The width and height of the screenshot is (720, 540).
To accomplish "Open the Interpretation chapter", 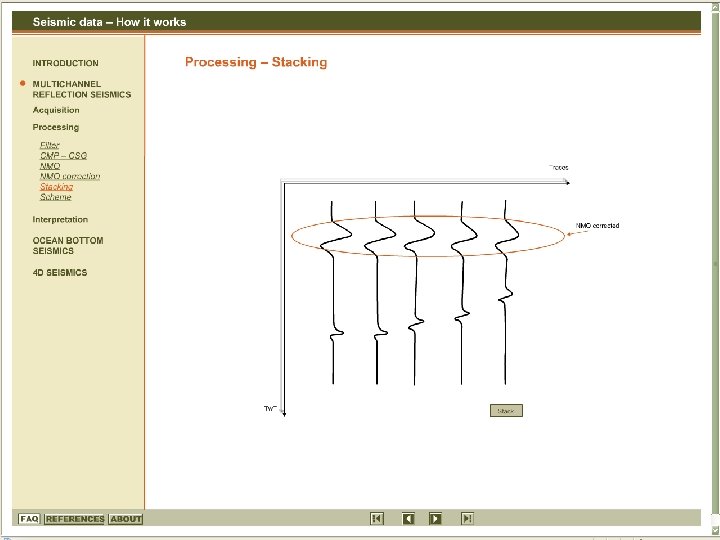I will [60, 219].
